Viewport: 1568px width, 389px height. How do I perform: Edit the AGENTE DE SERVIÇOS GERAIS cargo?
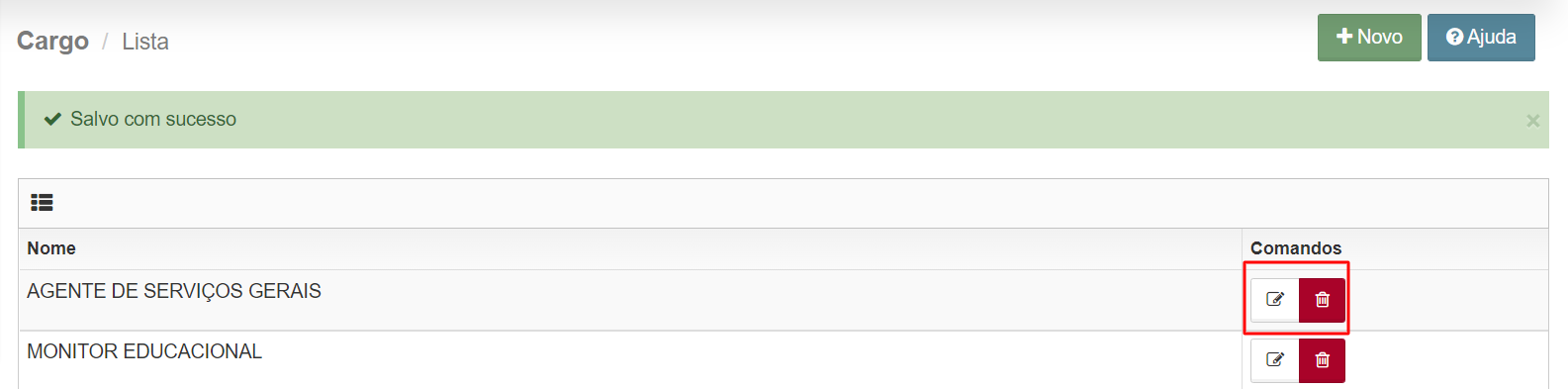click(1274, 300)
